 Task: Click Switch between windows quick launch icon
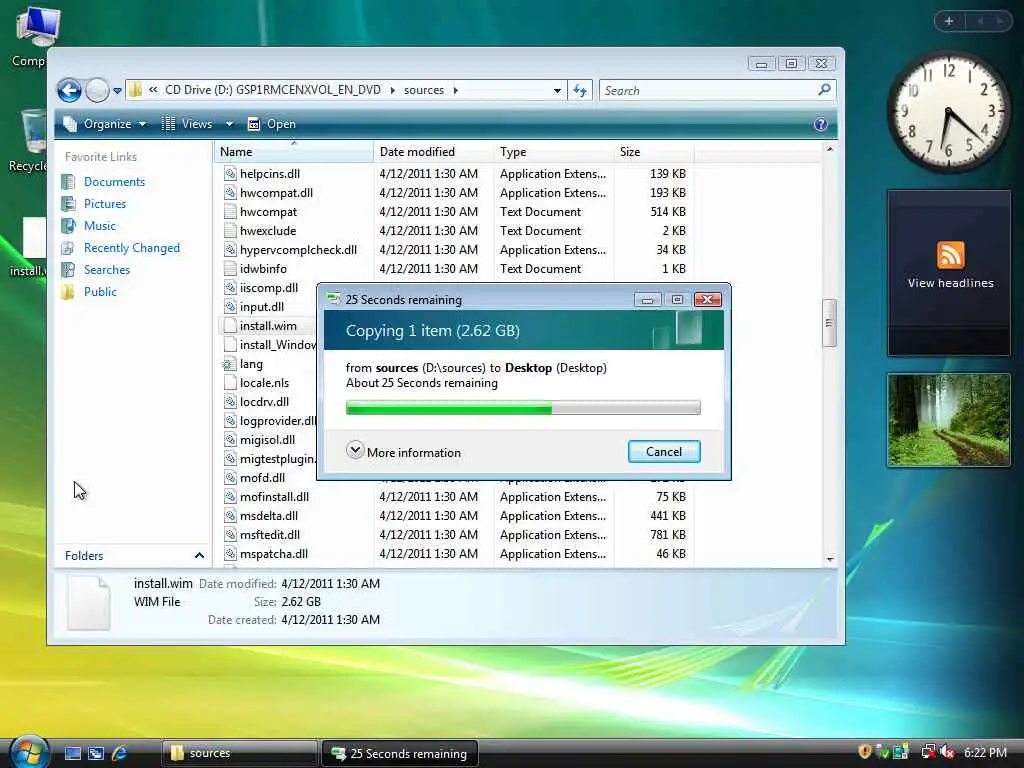(x=96, y=753)
